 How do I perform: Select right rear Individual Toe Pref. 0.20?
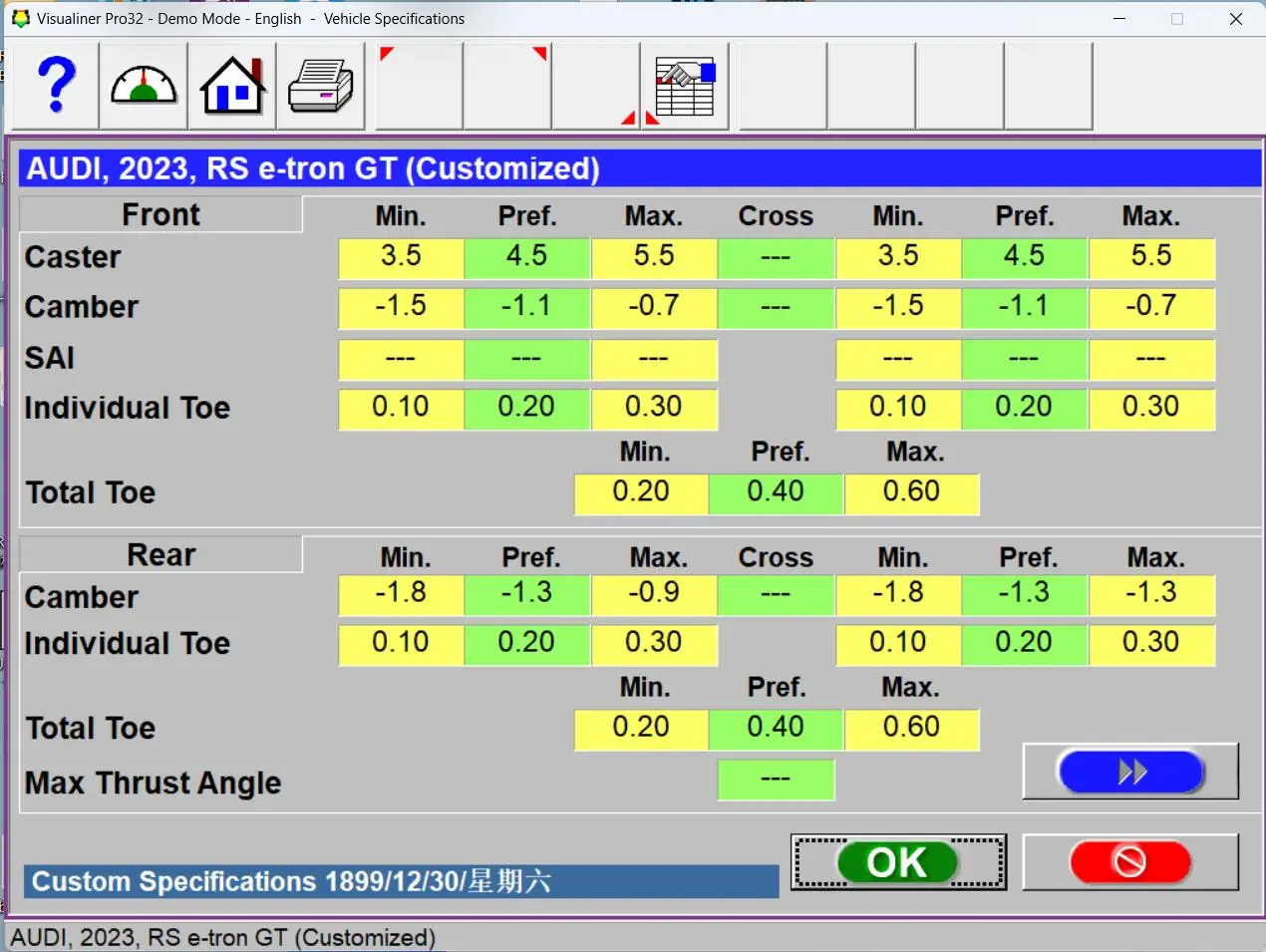1025,645
